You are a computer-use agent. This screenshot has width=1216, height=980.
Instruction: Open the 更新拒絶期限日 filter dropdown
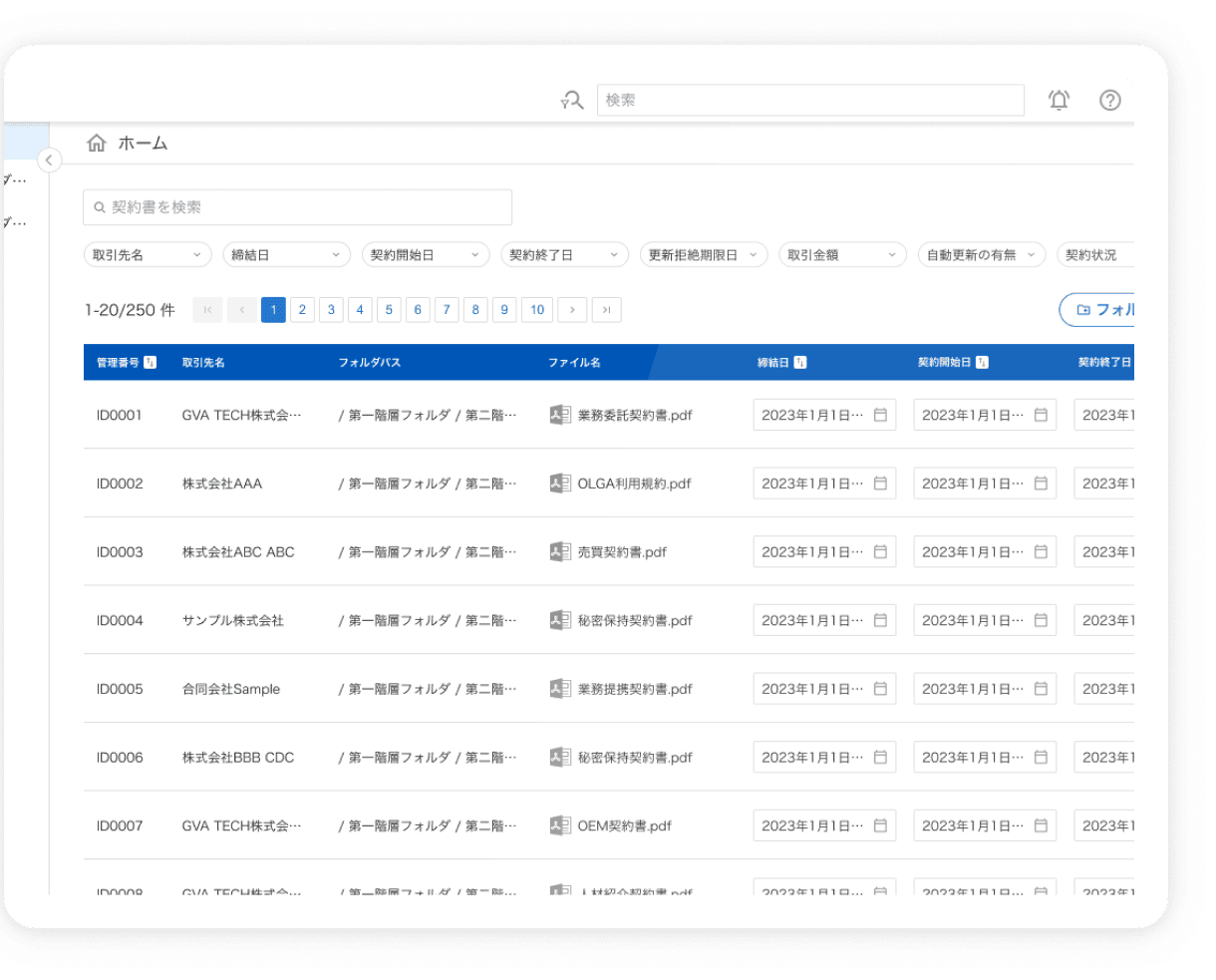pyautogui.click(x=704, y=255)
